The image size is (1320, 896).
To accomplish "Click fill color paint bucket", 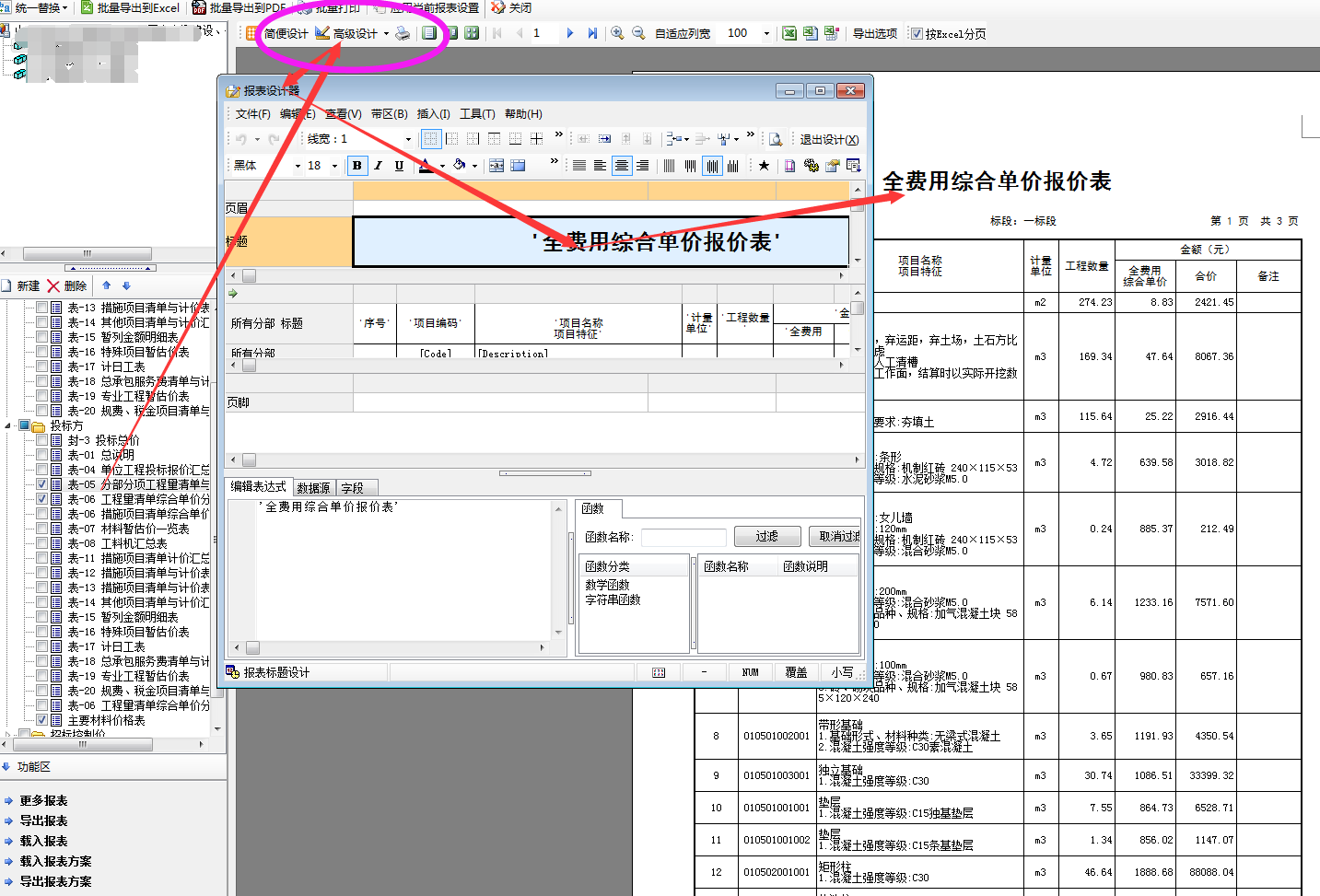I will [459, 166].
